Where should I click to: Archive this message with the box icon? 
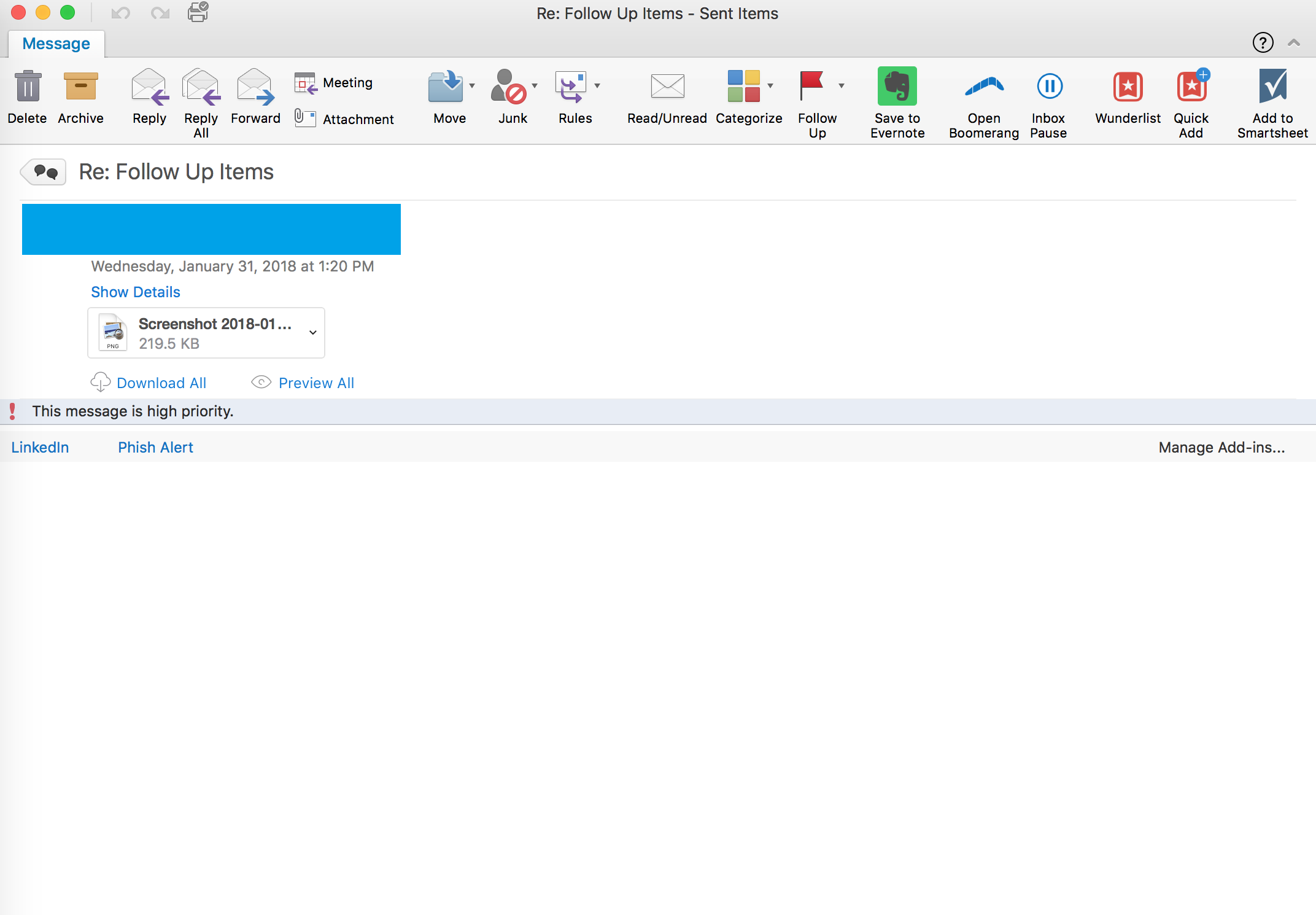click(x=80, y=87)
